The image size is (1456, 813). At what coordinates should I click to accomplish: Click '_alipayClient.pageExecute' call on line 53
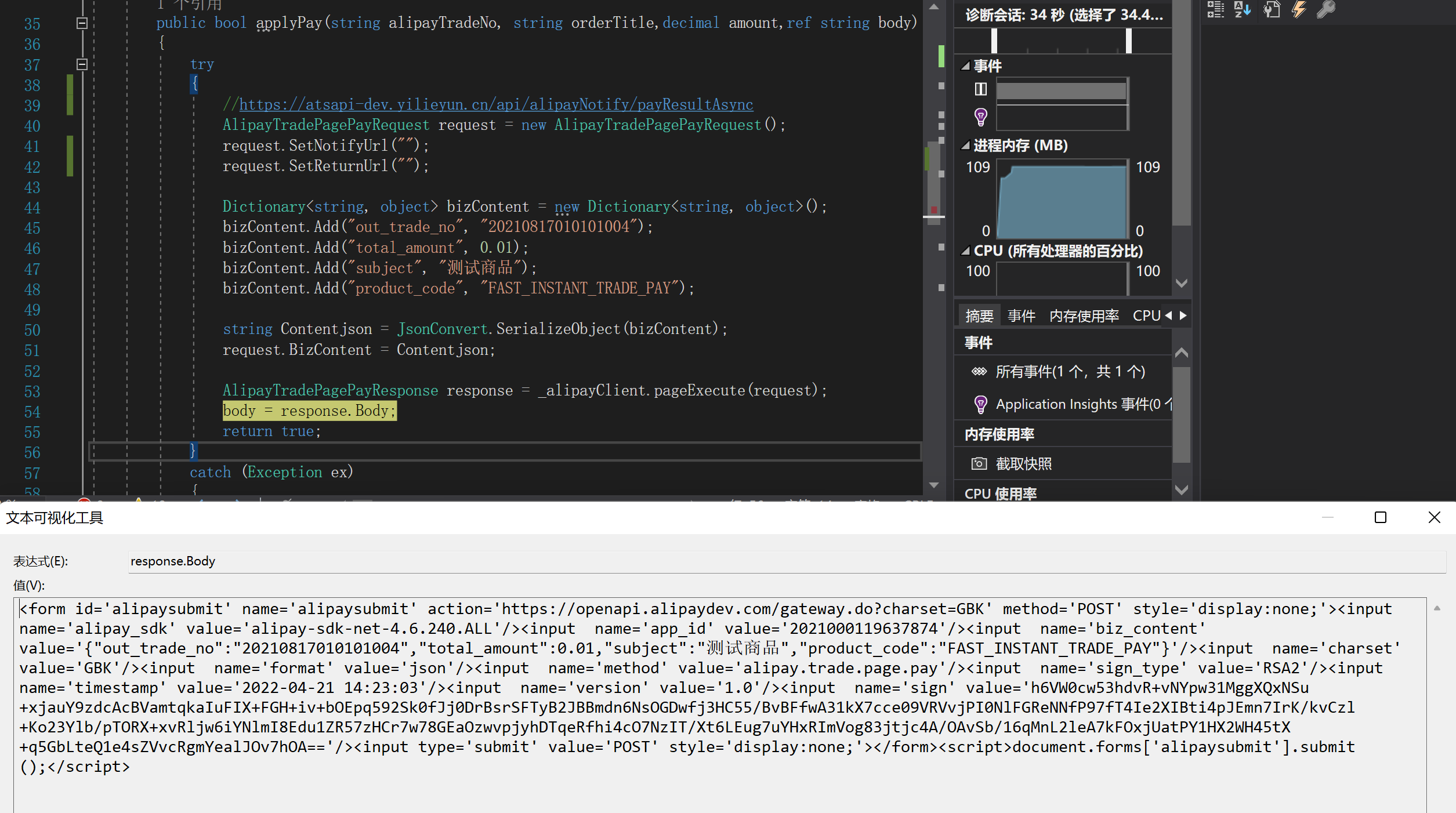tap(640, 390)
